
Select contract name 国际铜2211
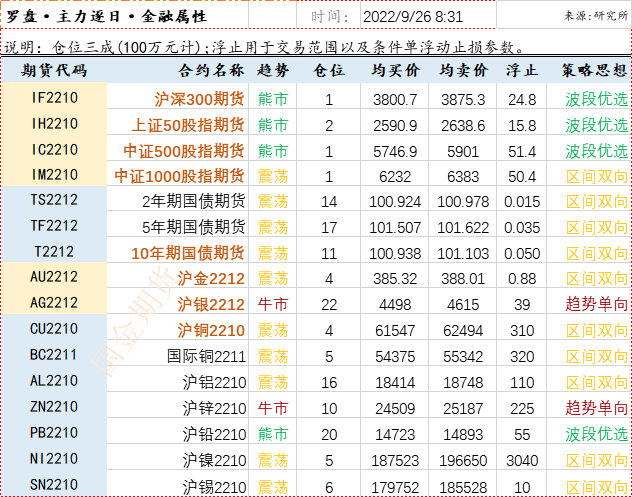[206, 356]
